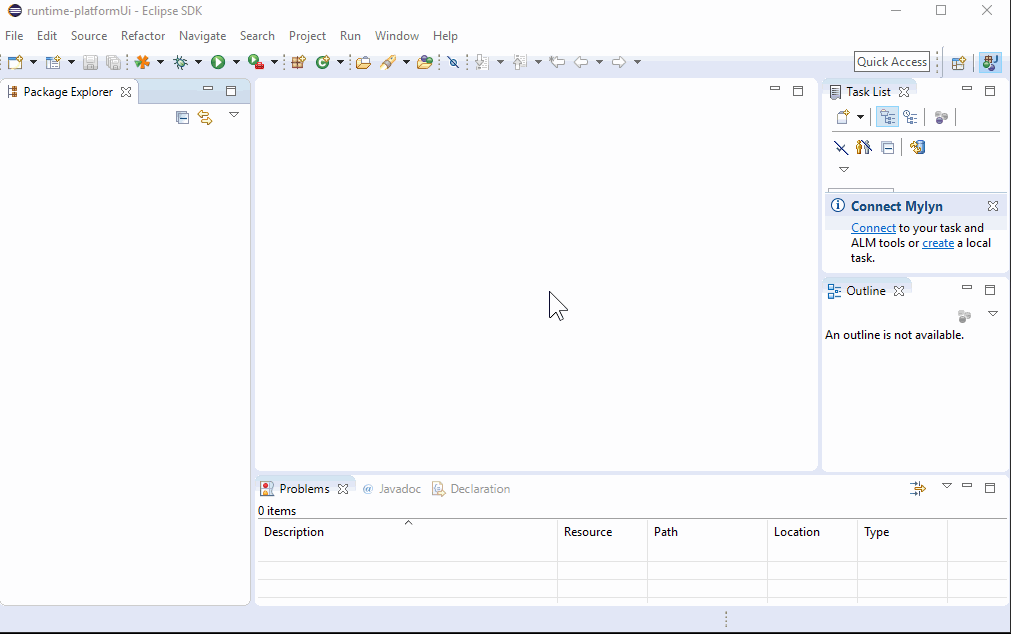The image size is (1011, 634).
Task: Toggle Link with Editor in Package Explorer
Action: tap(205, 117)
